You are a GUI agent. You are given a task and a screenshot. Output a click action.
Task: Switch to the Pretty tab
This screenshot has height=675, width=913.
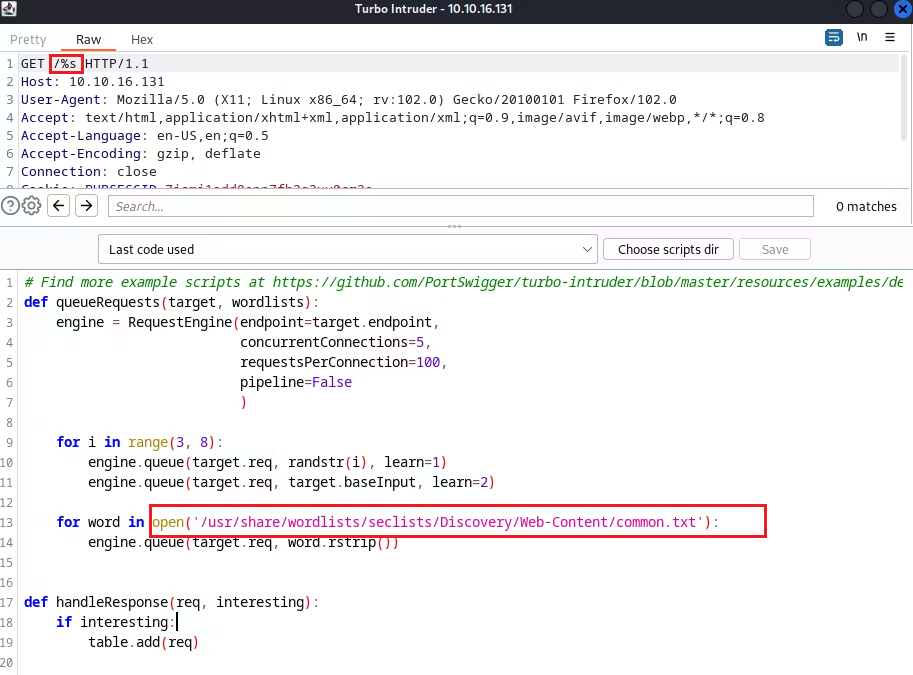point(28,40)
